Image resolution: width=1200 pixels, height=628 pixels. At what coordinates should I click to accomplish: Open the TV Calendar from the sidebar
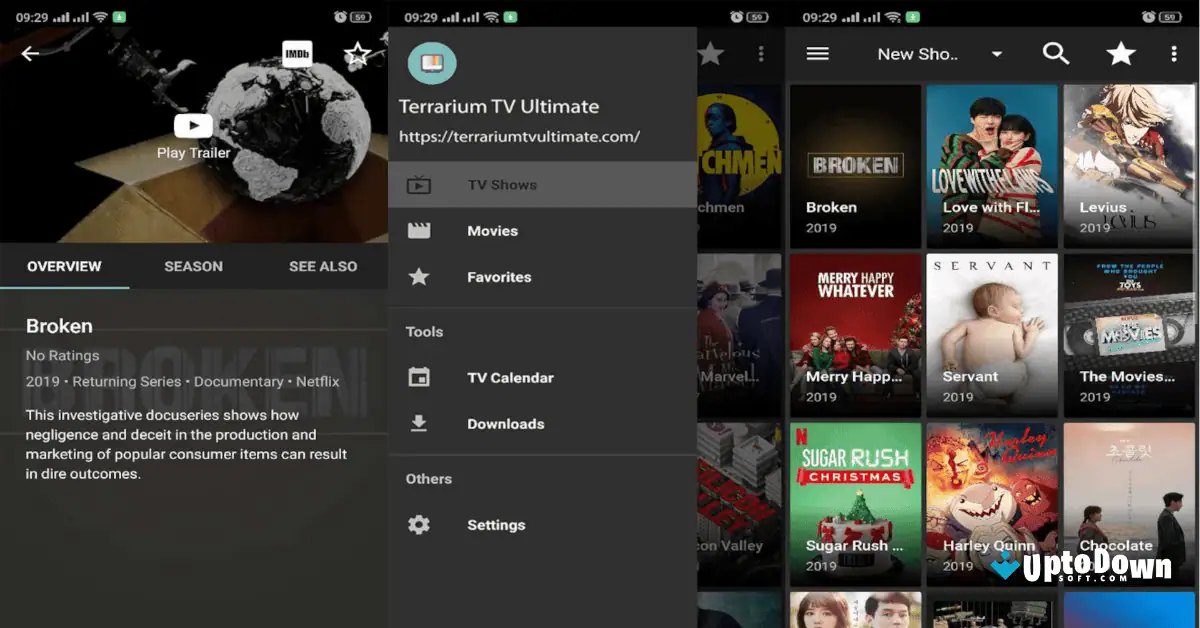click(510, 377)
